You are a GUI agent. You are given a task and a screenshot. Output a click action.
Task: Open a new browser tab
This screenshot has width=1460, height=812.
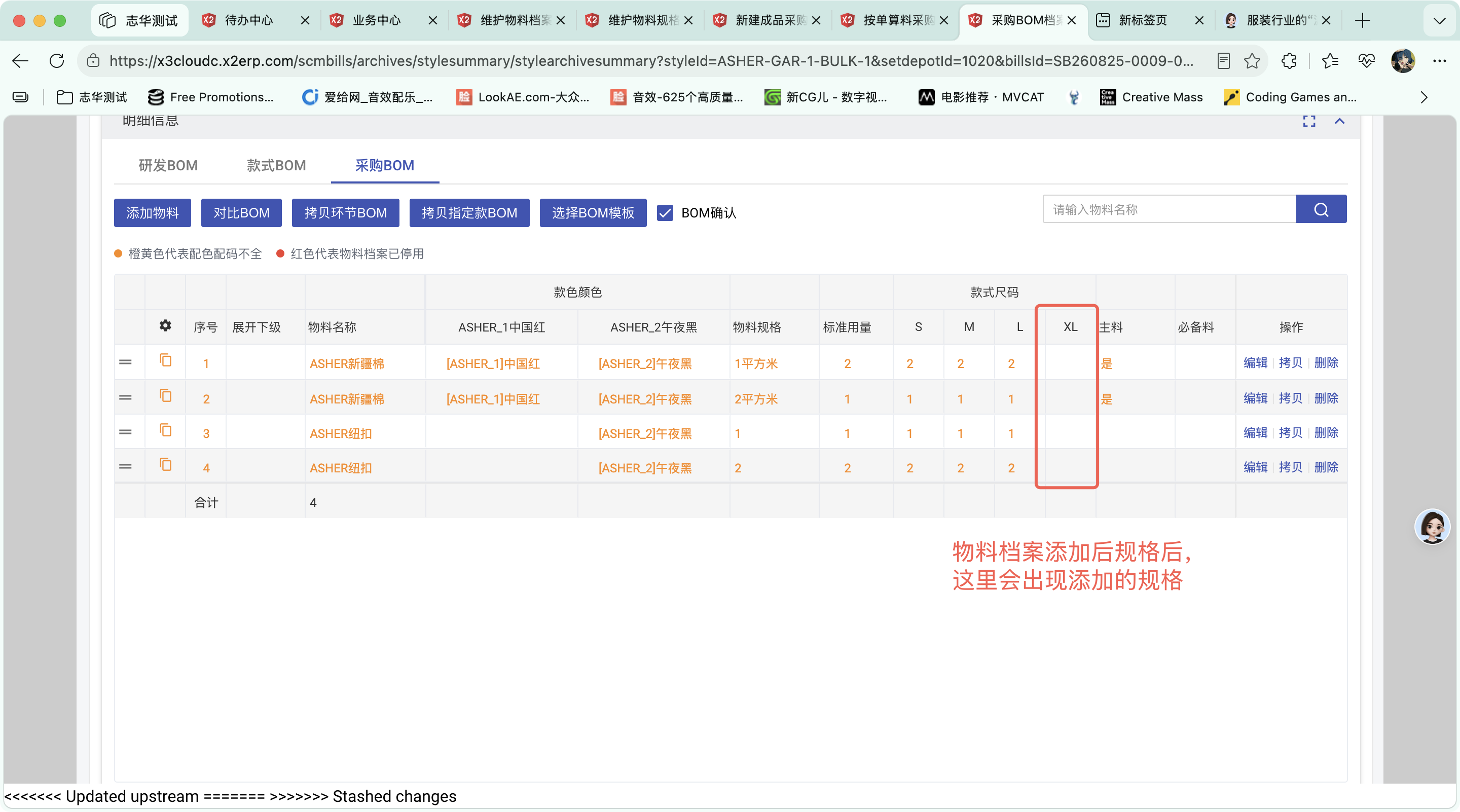tap(1363, 21)
